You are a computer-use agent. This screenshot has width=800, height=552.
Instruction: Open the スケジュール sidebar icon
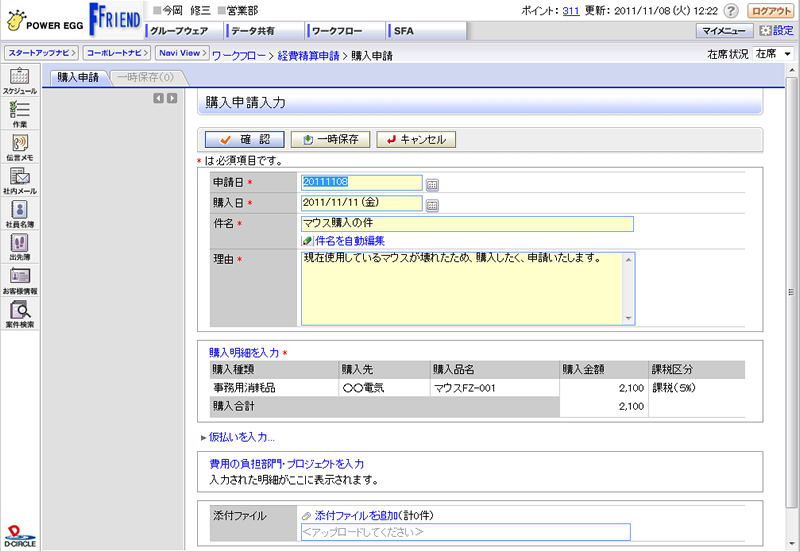point(19,81)
